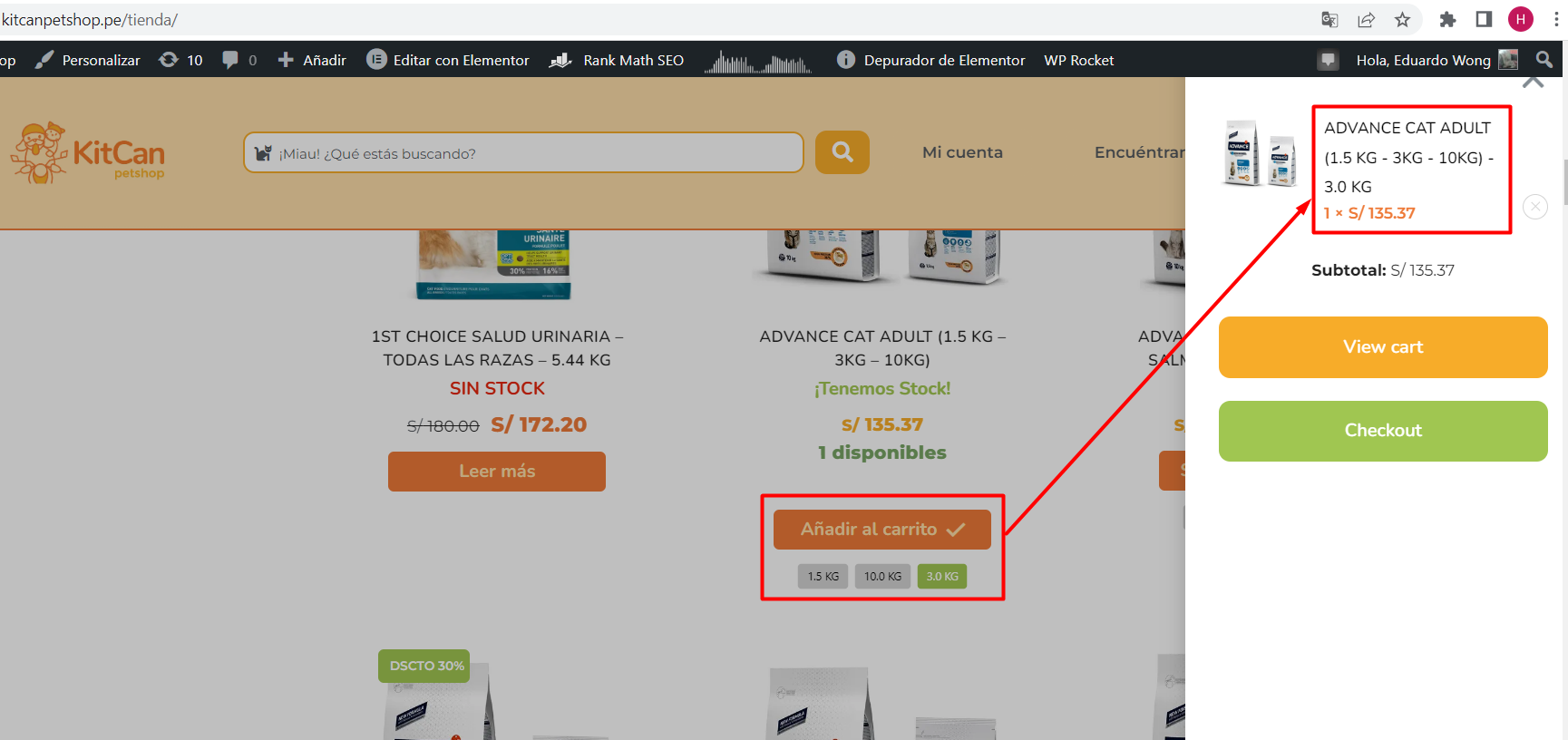
Task: Click the SIN STOCK label
Action: (497, 388)
